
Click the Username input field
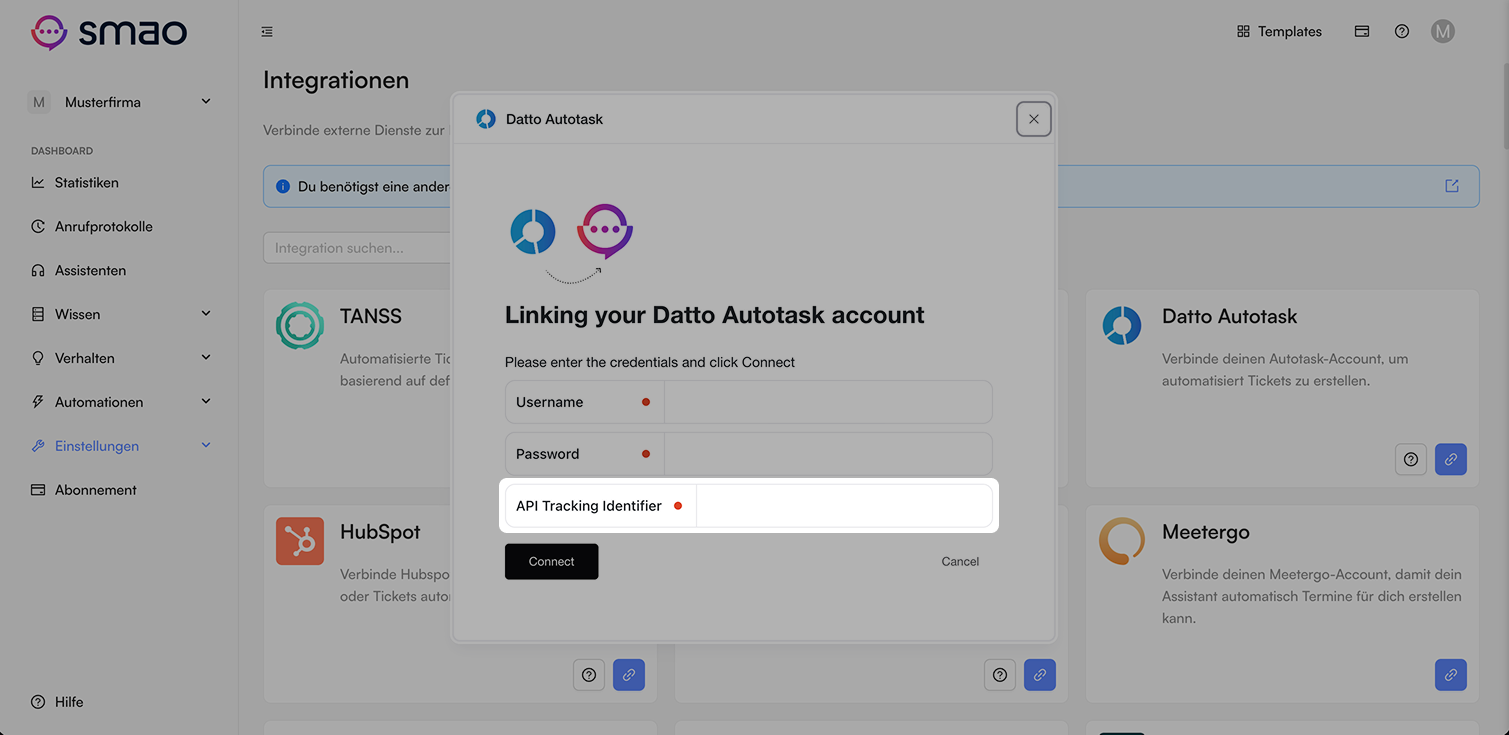[x=828, y=402]
